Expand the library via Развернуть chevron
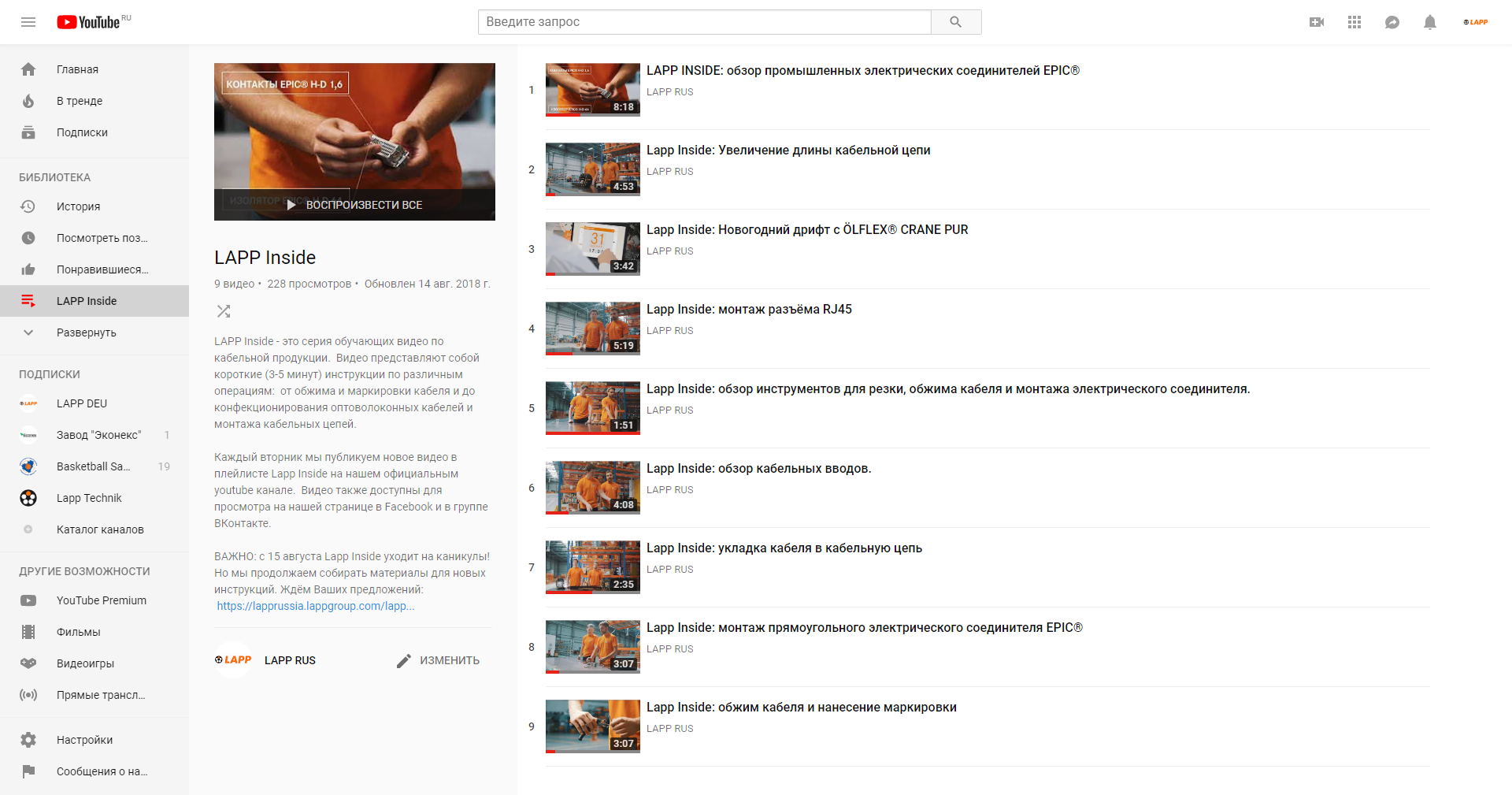Image resolution: width=1512 pixels, height=795 pixels. [28, 332]
